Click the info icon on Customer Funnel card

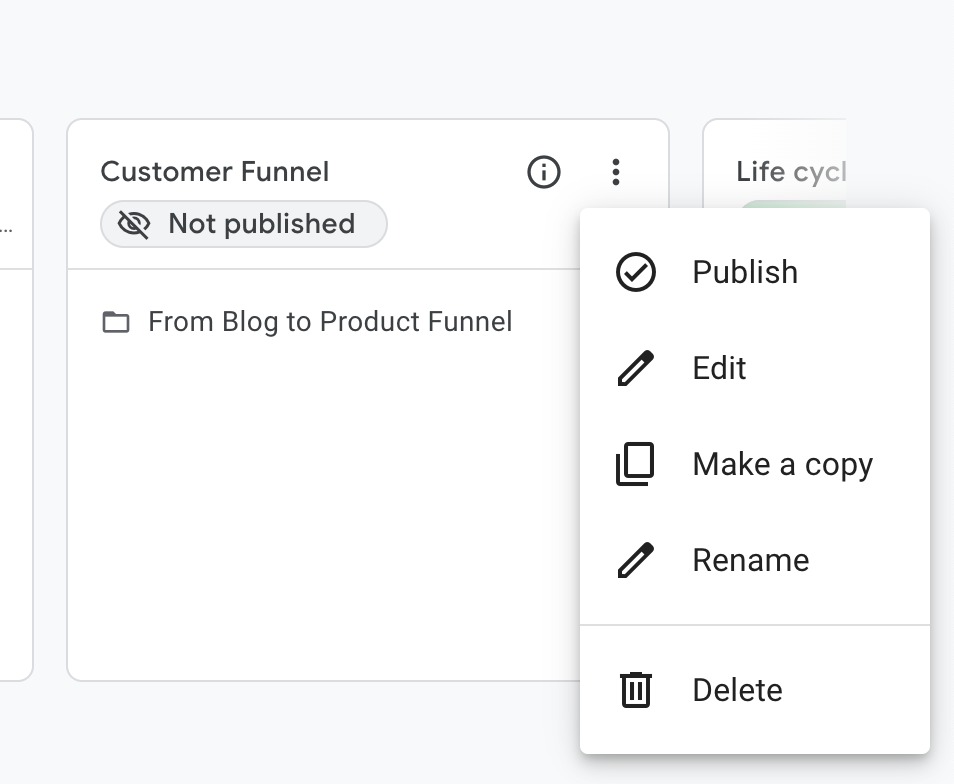(x=544, y=172)
